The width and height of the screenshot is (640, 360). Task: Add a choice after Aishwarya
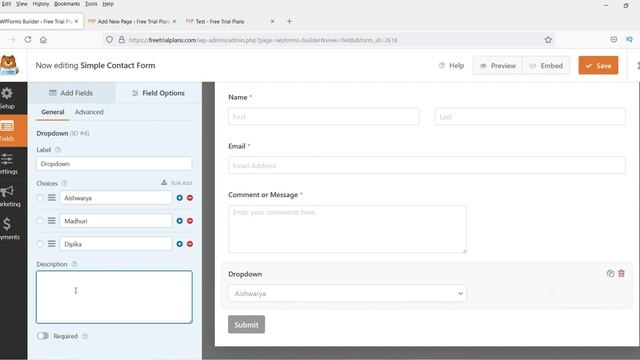click(x=180, y=198)
